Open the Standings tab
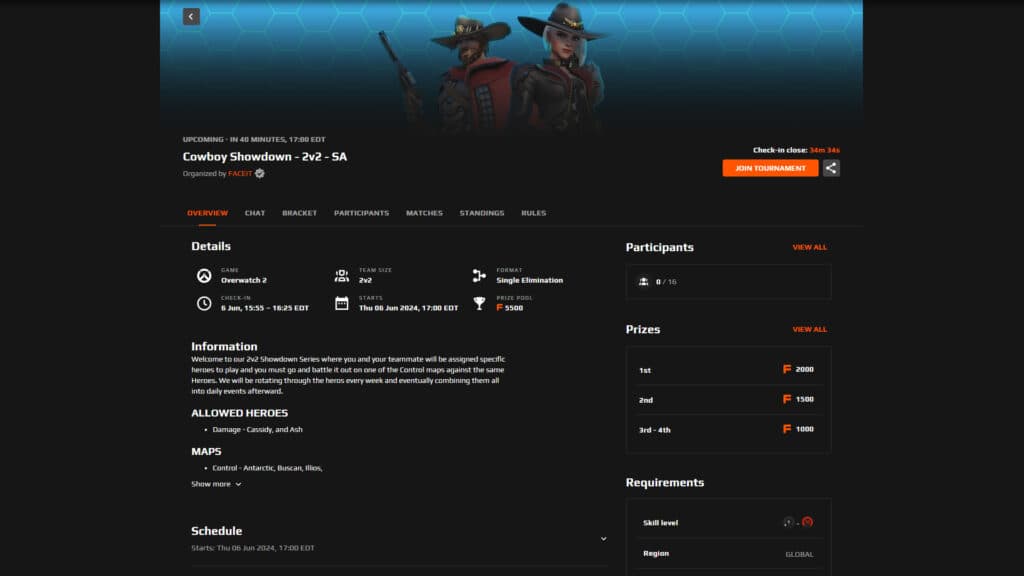 483,213
